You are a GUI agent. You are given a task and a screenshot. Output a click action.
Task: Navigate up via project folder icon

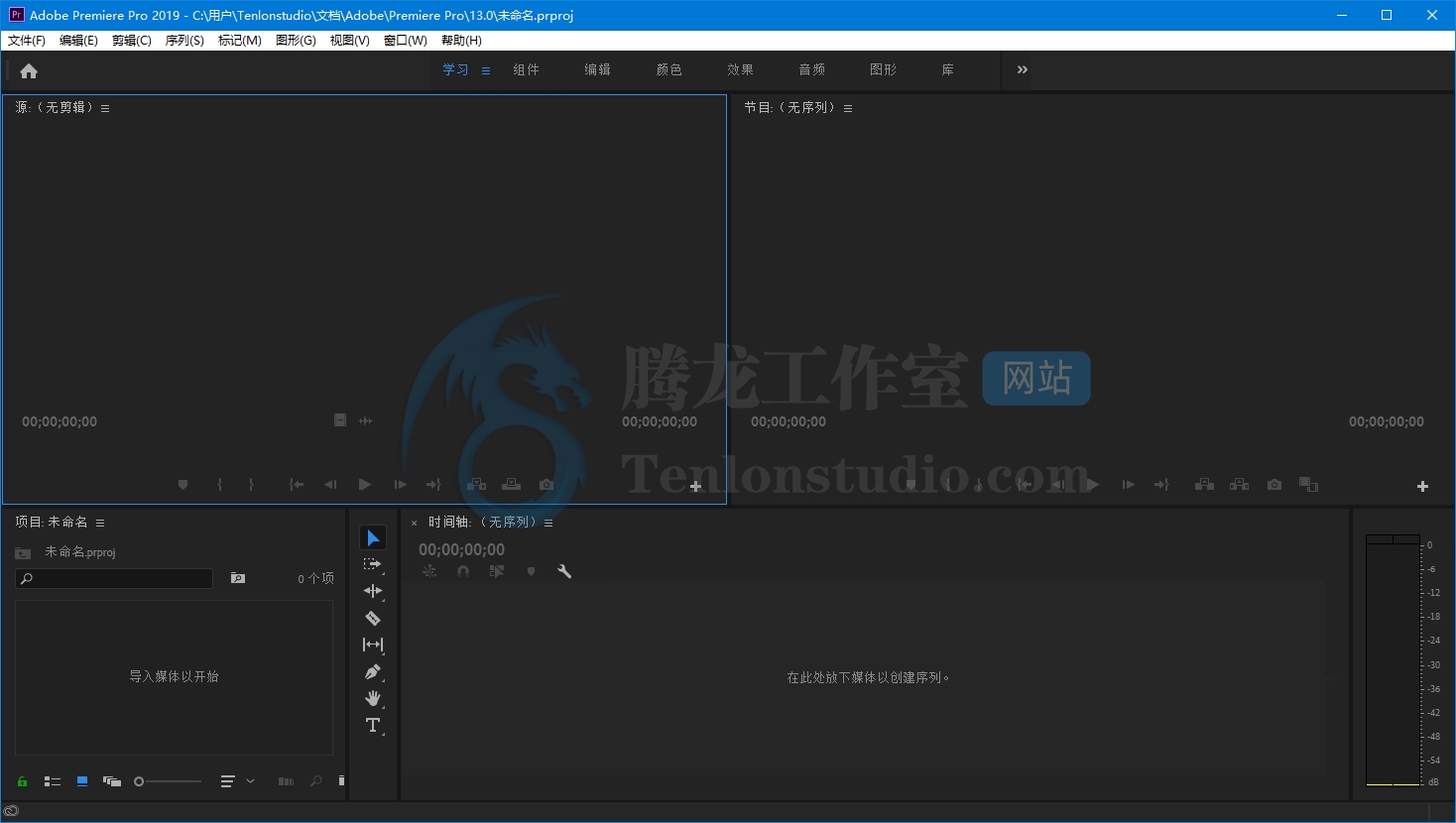tap(23, 552)
